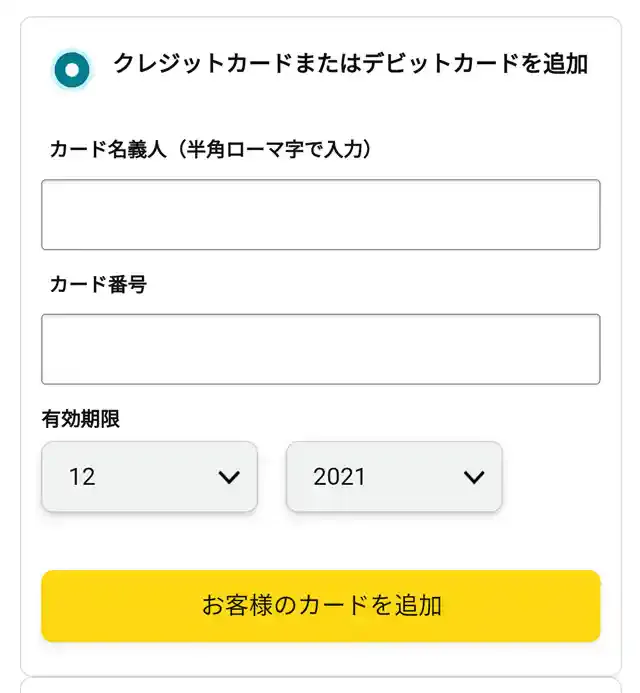Focus the カード番号 text input field

(x=320, y=349)
